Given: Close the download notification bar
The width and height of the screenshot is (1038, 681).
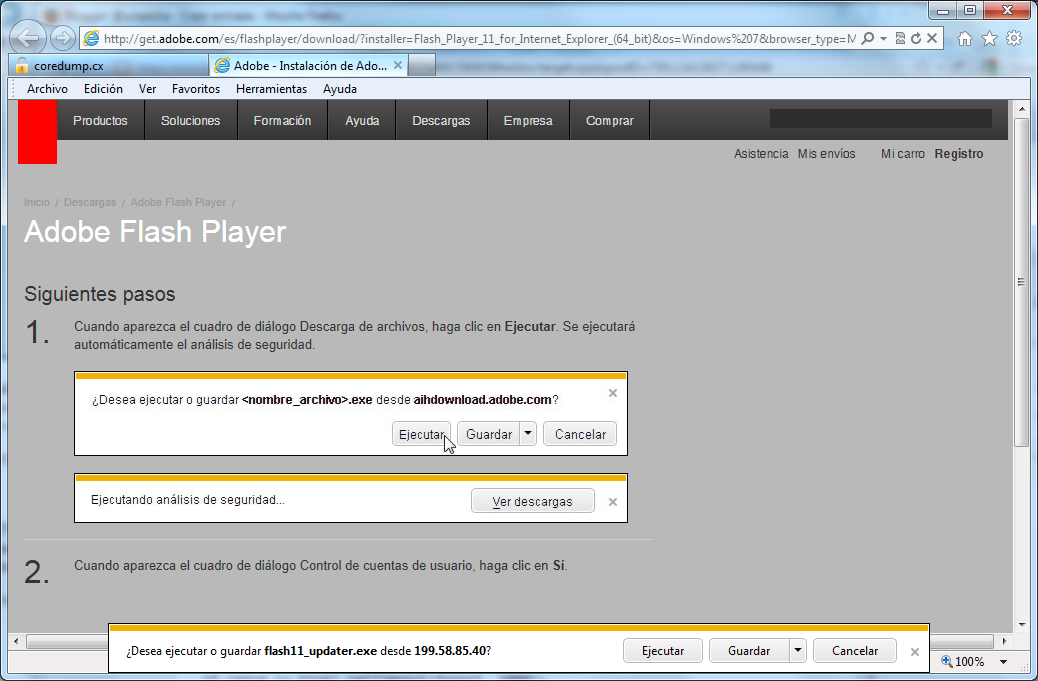Looking at the screenshot, I should coord(914,652).
